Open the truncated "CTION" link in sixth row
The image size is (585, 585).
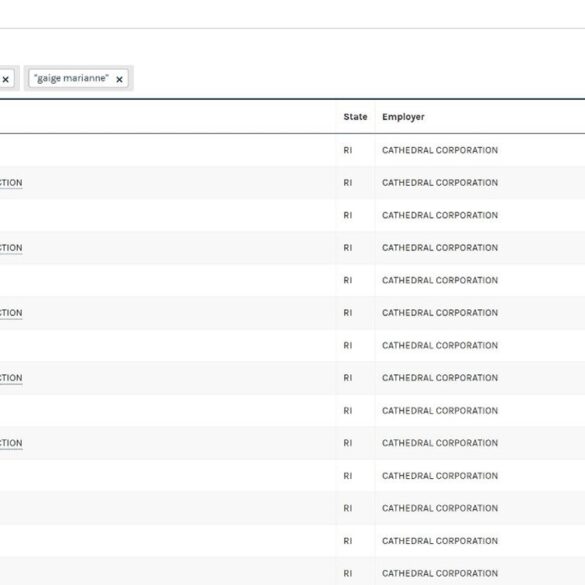(x=11, y=313)
